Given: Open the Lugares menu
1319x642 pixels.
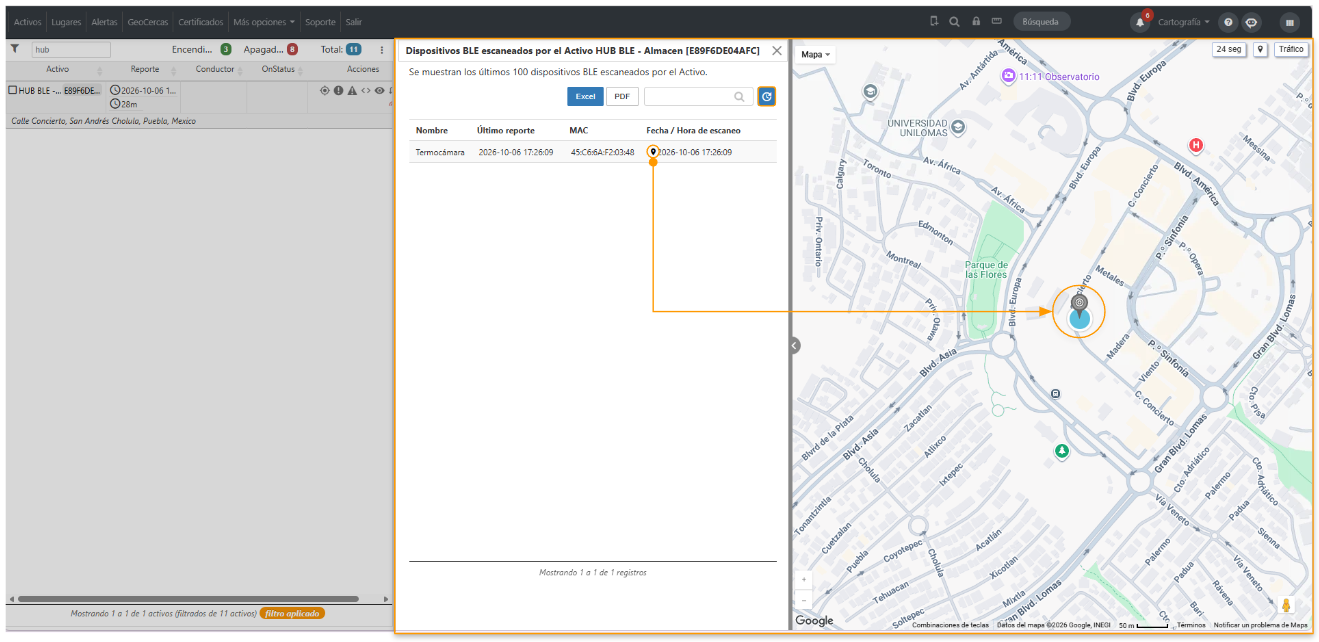Looking at the screenshot, I should 66,22.
